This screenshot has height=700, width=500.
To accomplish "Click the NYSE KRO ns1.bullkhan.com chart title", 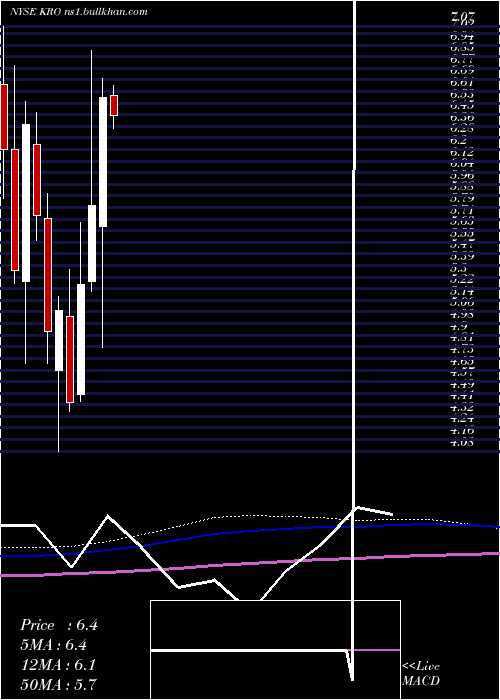I will 79,12.
